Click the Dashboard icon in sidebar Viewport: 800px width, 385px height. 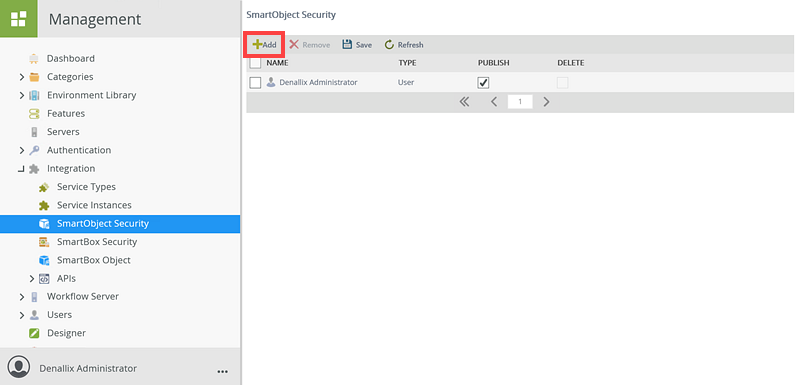(34, 59)
